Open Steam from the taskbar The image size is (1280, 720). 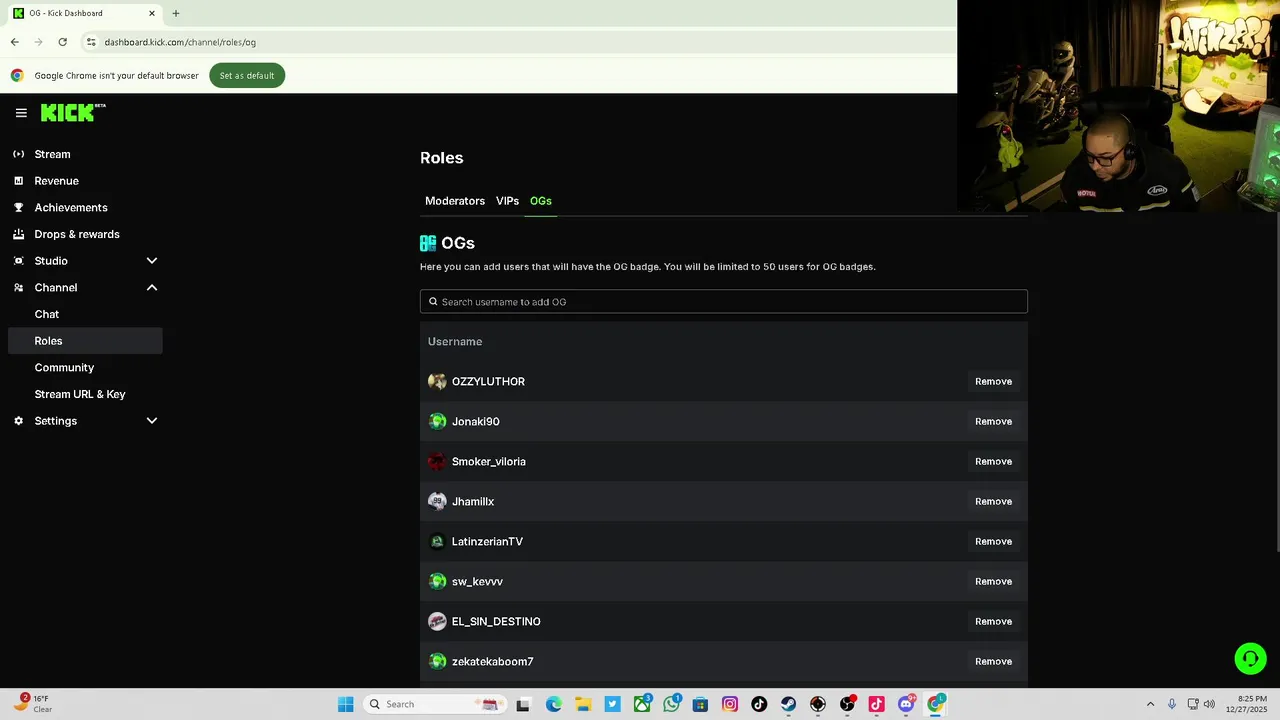point(788,704)
